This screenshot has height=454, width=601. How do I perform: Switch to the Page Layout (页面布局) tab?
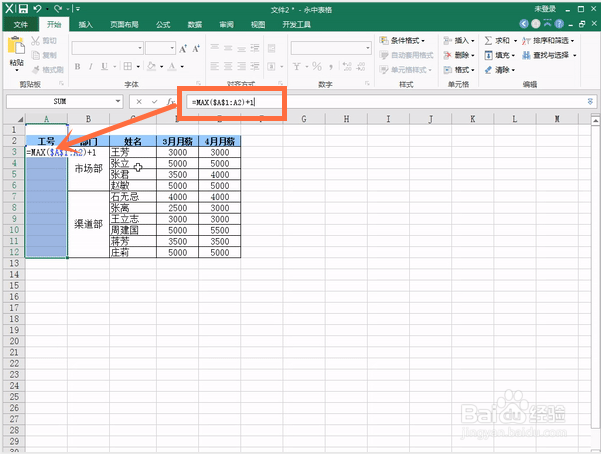tap(124, 25)
